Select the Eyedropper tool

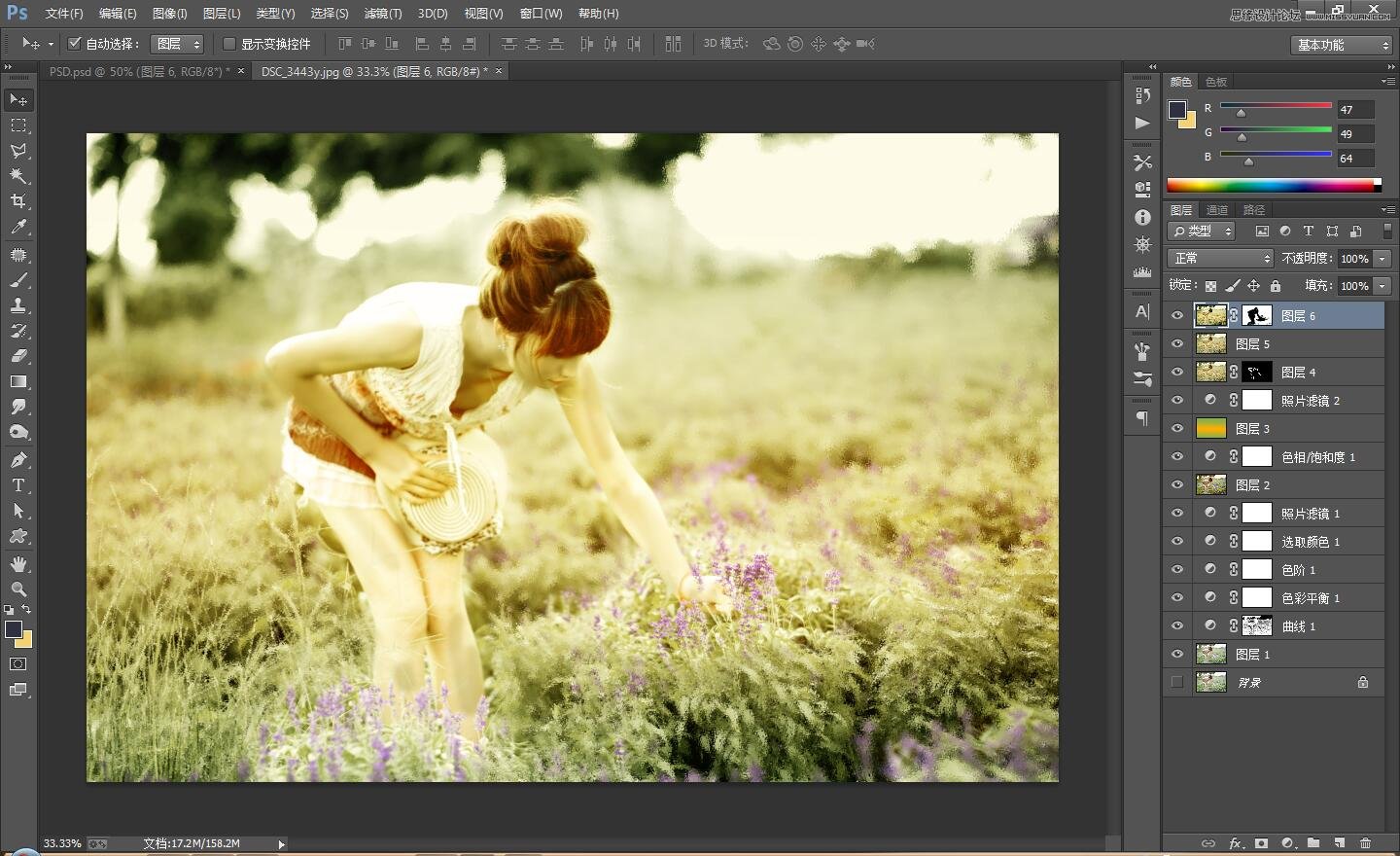[x=18, y=227]
